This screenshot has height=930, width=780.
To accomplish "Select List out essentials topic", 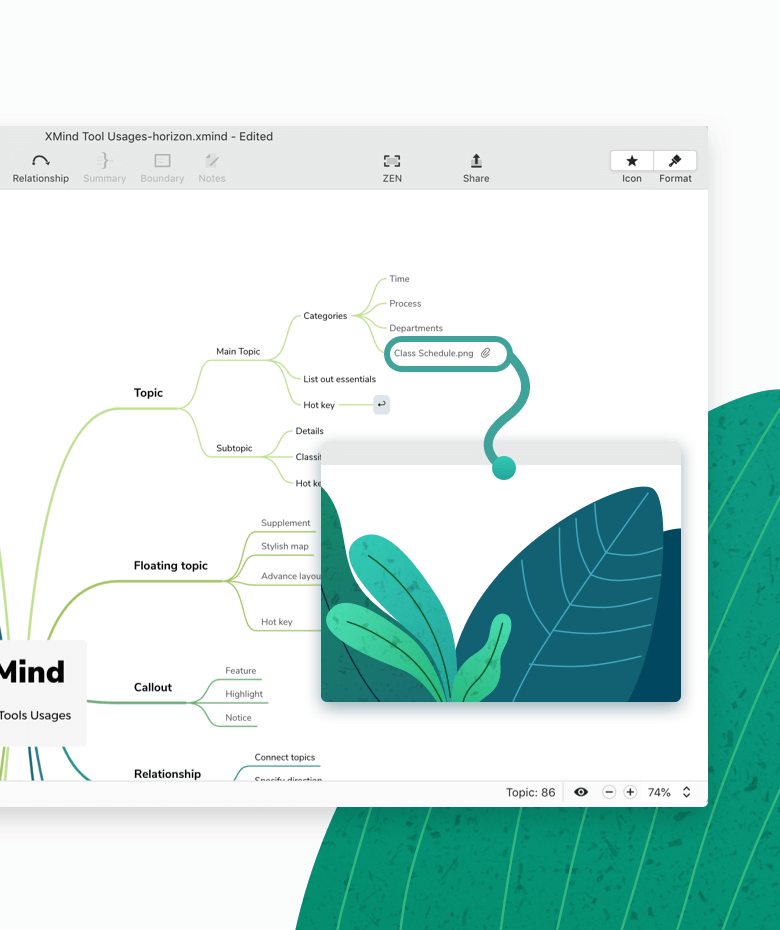I will [x=339, y=379].
